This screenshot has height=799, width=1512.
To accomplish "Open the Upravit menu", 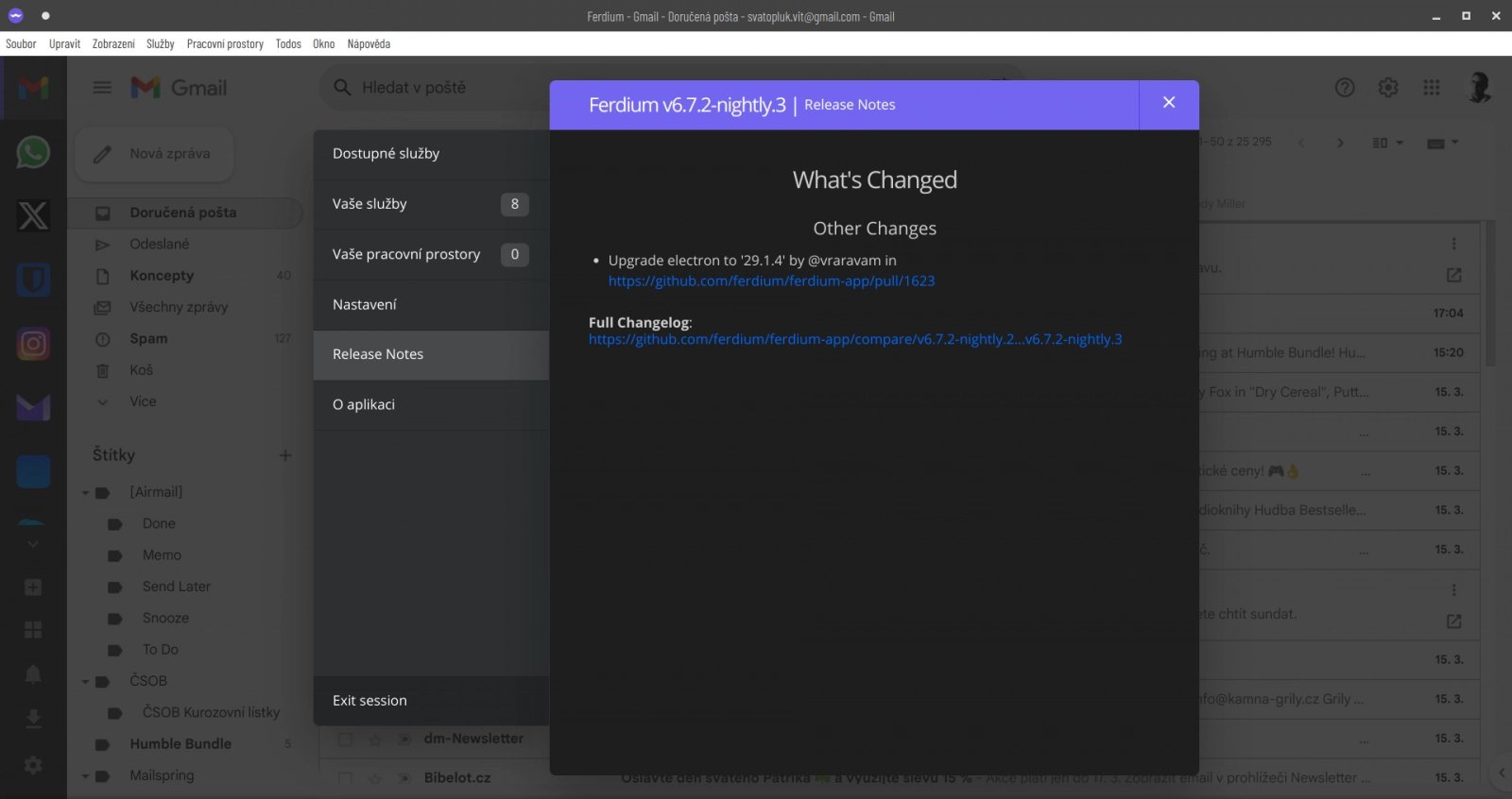I will click(64, 43).
